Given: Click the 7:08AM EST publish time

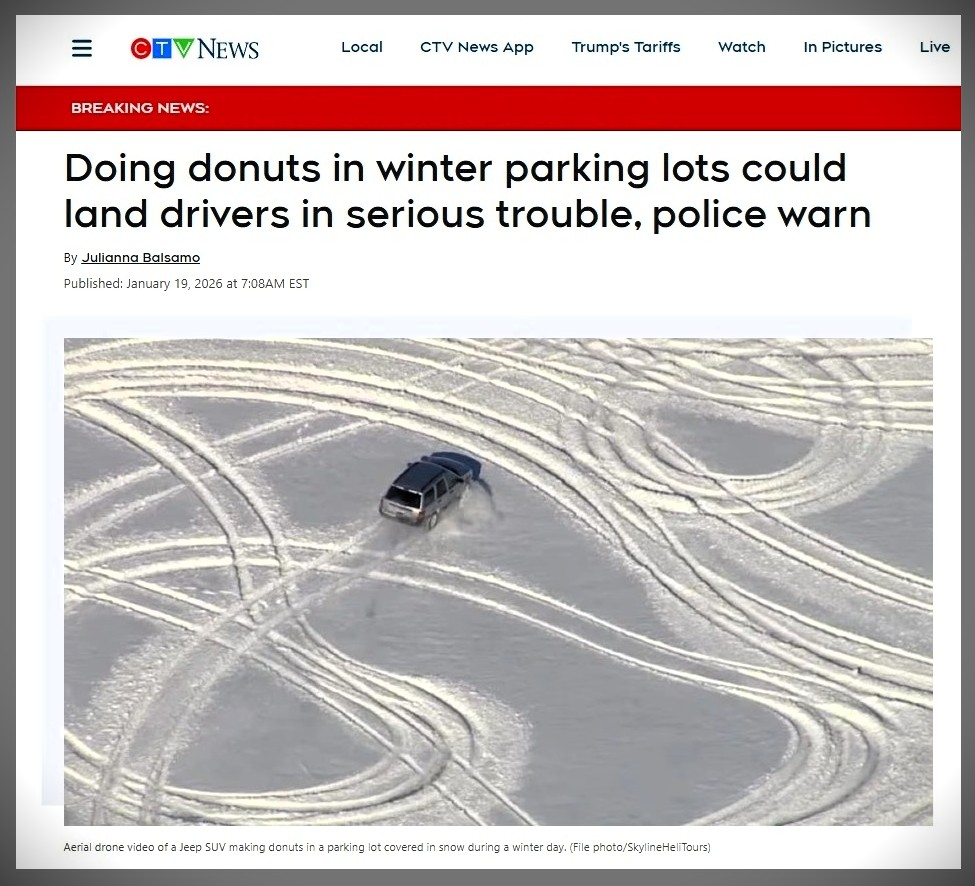Looking at the screenshot, I should coord(275,284).
